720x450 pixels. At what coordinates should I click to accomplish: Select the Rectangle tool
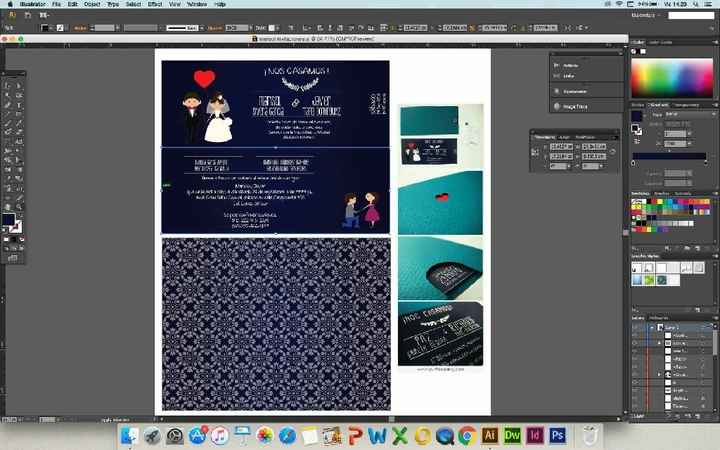click(x=19, y=114)
